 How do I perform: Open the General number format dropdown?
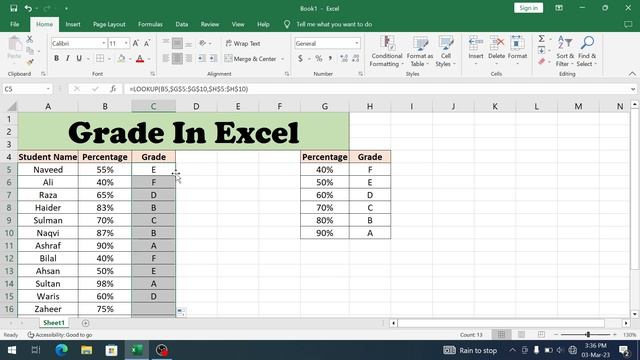click(x=356, y=43)
